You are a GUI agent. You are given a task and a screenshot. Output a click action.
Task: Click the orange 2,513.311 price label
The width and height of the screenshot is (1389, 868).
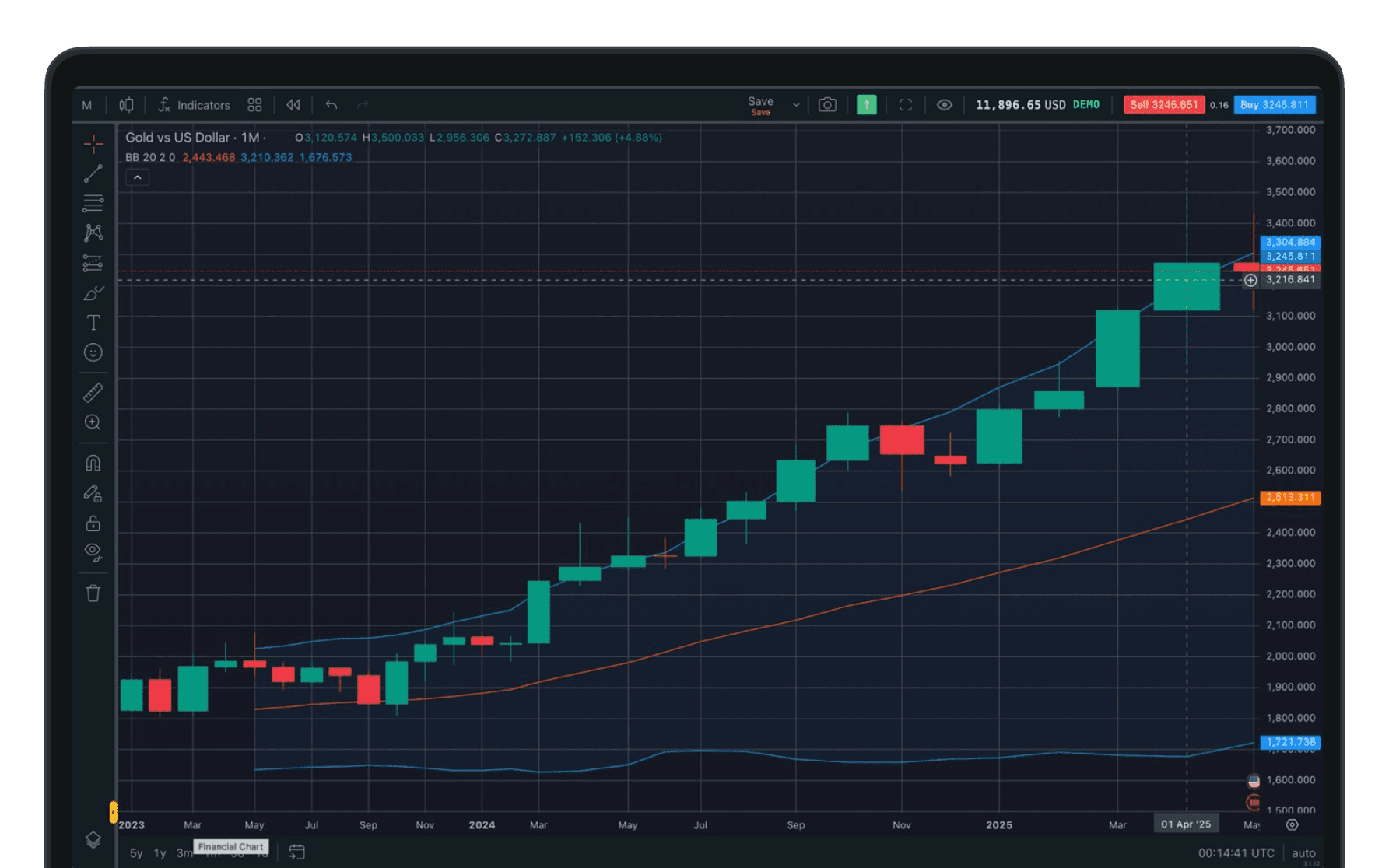point(1289,498)
